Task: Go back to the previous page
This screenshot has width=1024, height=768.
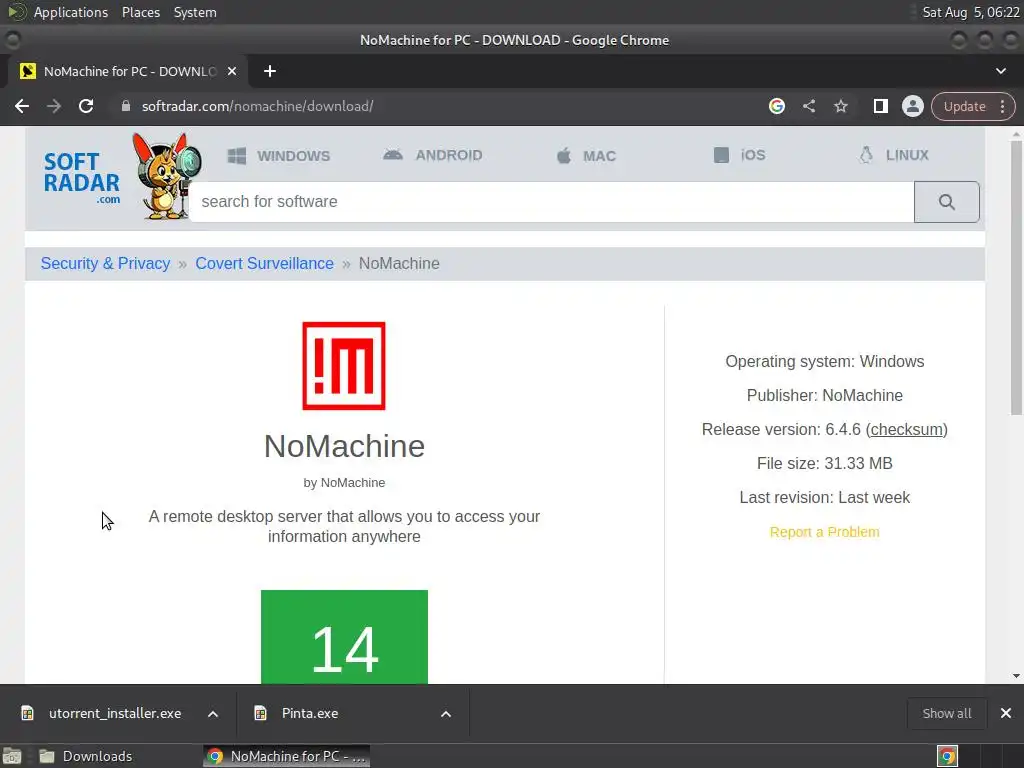Action: coord(22,106)
